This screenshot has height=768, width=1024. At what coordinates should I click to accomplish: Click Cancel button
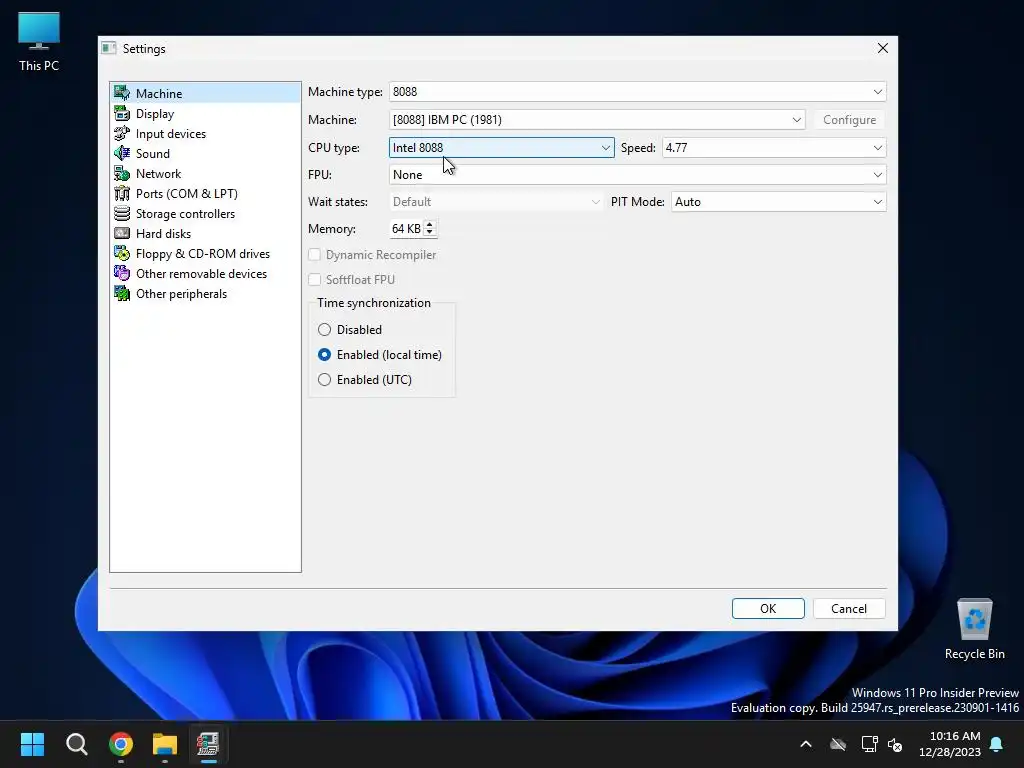click(849, 608)
